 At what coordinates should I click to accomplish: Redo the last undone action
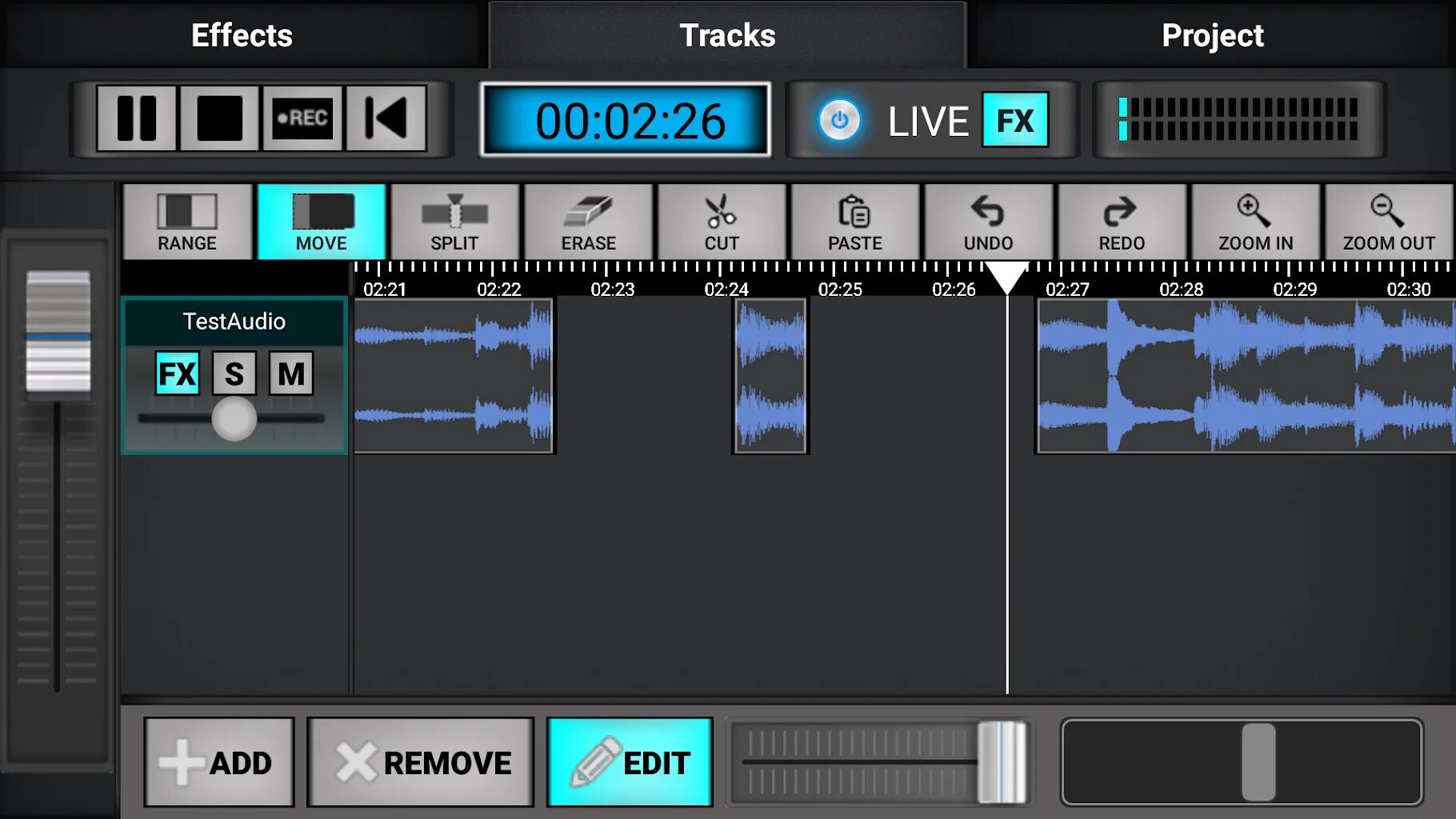1122,222
